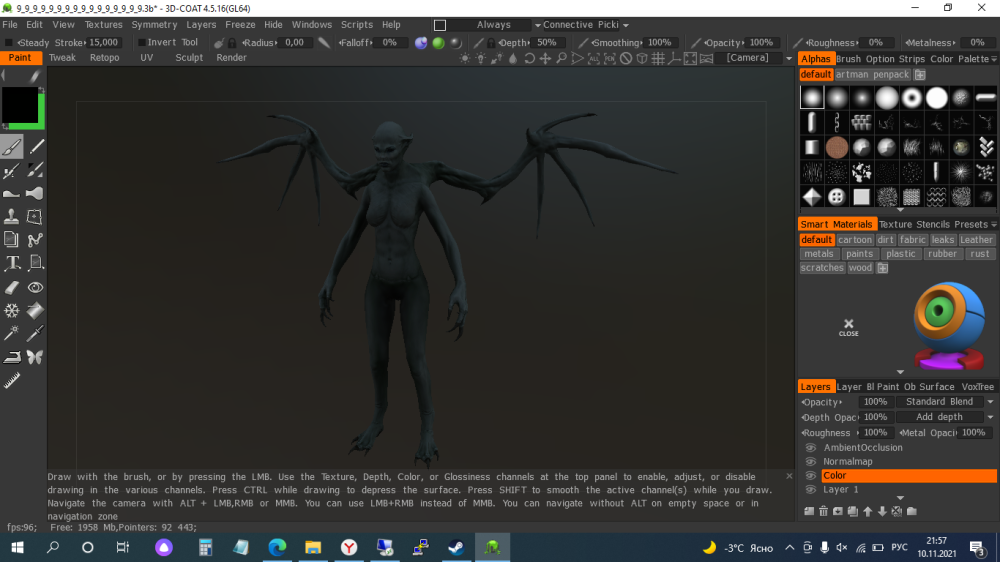Select the butterfly Symmetry copy tool
This screenshot has height=562, width=1000.
tap(35, 357)
